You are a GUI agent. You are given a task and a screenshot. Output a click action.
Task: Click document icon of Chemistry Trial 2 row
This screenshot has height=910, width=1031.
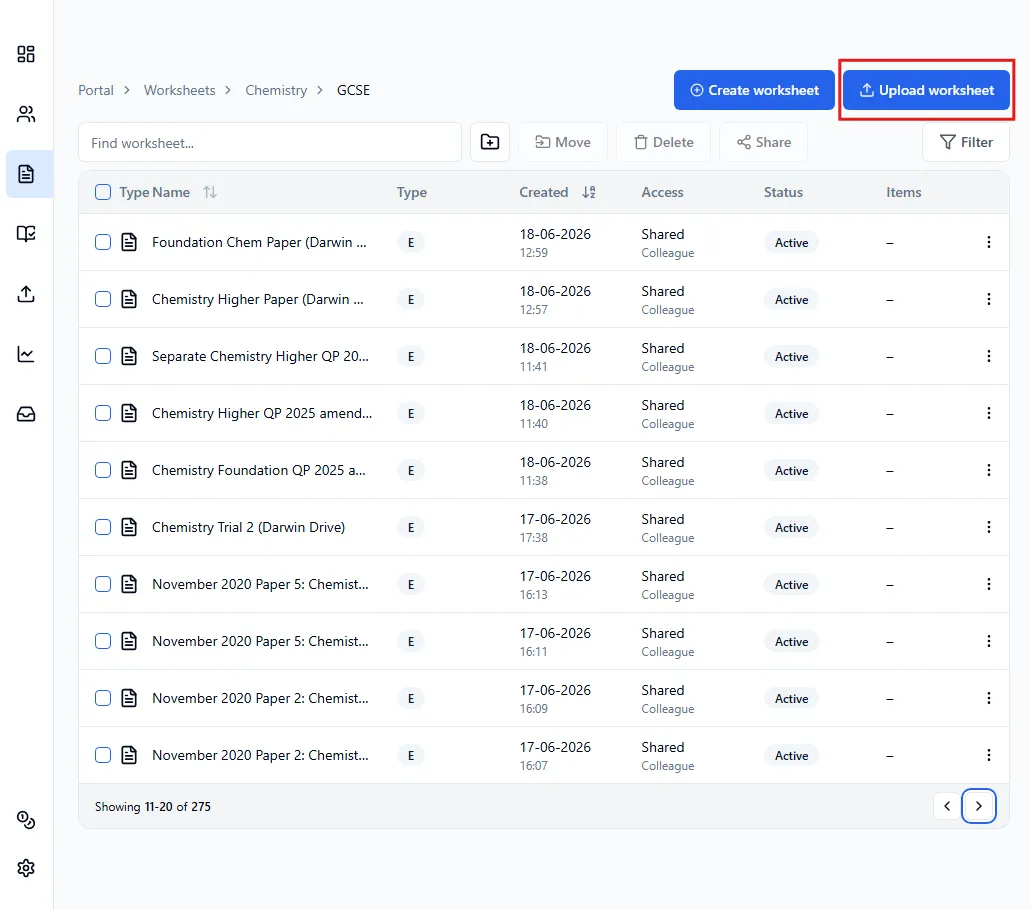[129, 527]
